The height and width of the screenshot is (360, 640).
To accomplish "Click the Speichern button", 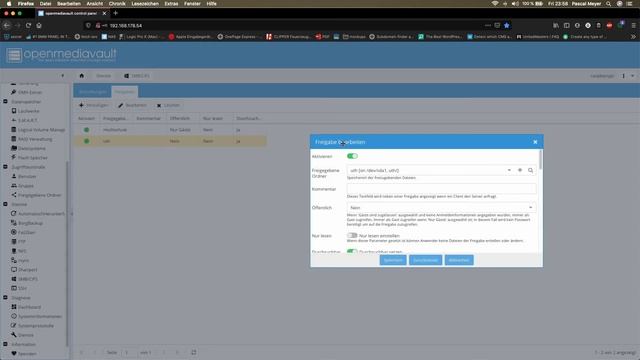I will (393, 260).
